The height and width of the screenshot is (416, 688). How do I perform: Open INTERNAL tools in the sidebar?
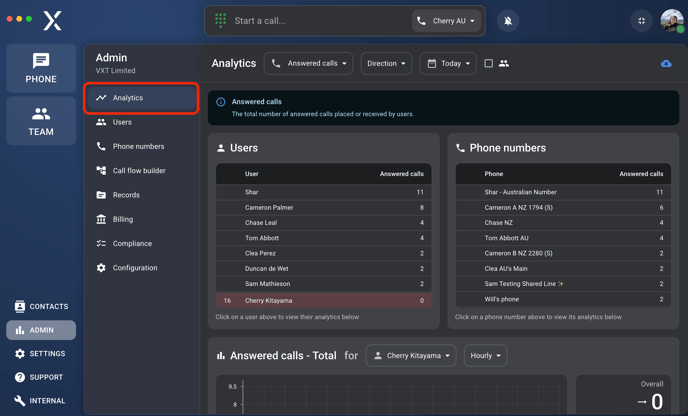(41, 401)
